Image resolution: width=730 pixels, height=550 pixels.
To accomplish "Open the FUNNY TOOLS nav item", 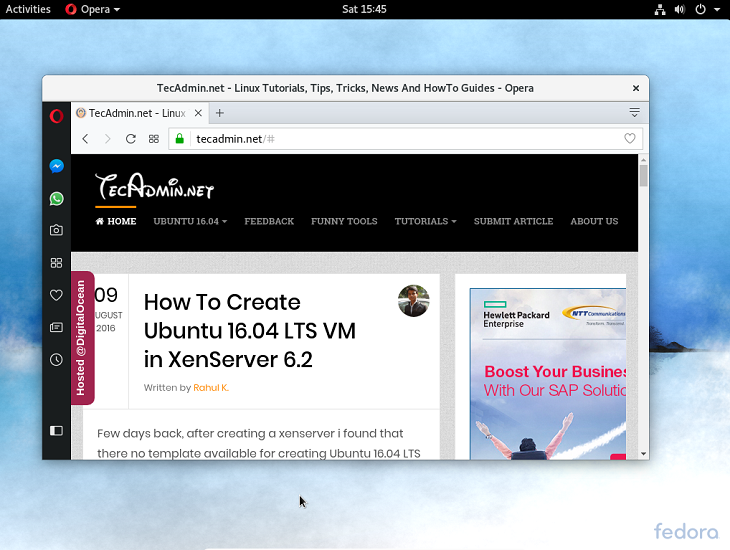I will click(x=344, y=221).
